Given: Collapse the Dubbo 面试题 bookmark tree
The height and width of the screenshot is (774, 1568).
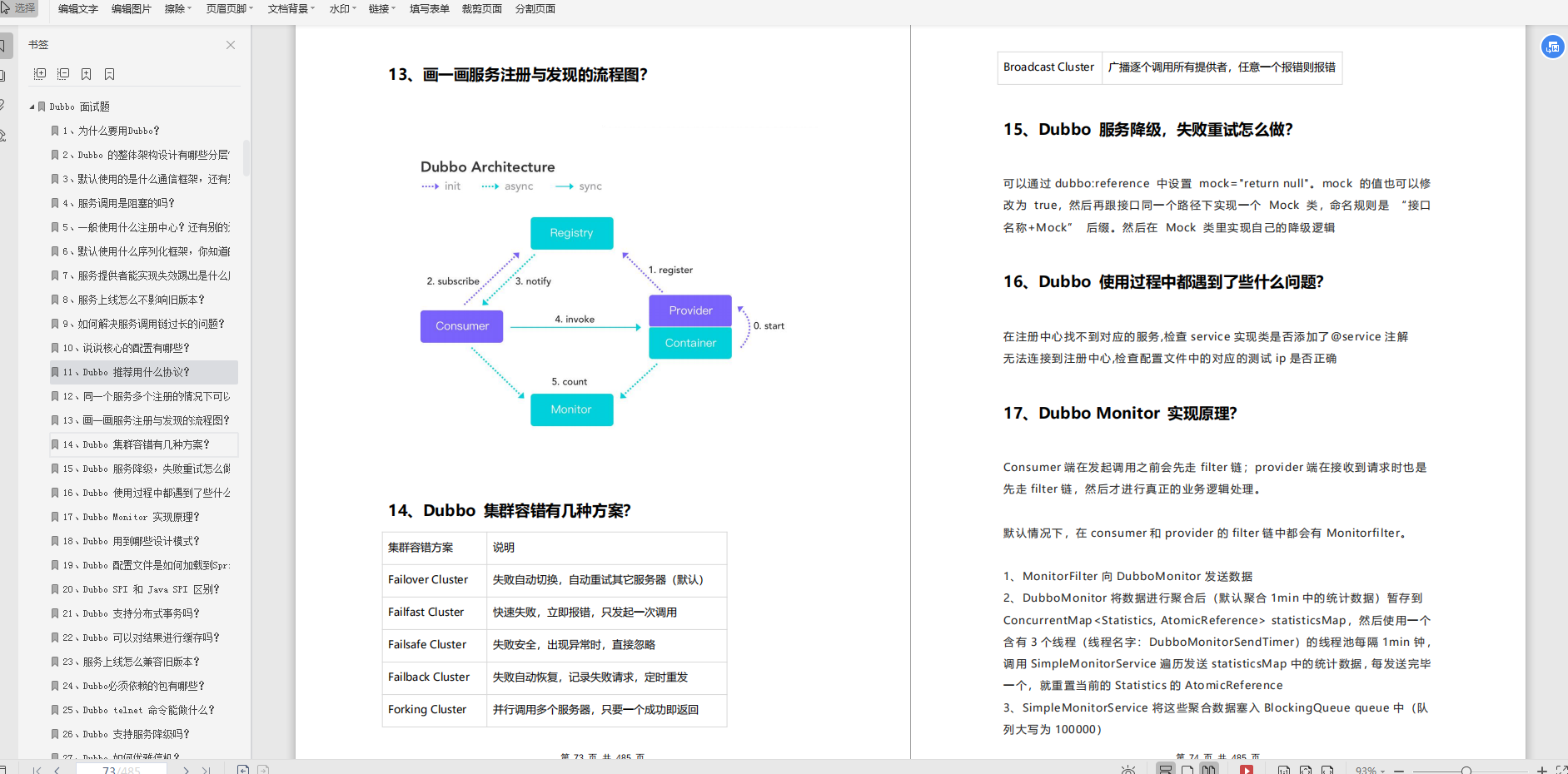Looking at the screenshot, I should pos(32,107).
